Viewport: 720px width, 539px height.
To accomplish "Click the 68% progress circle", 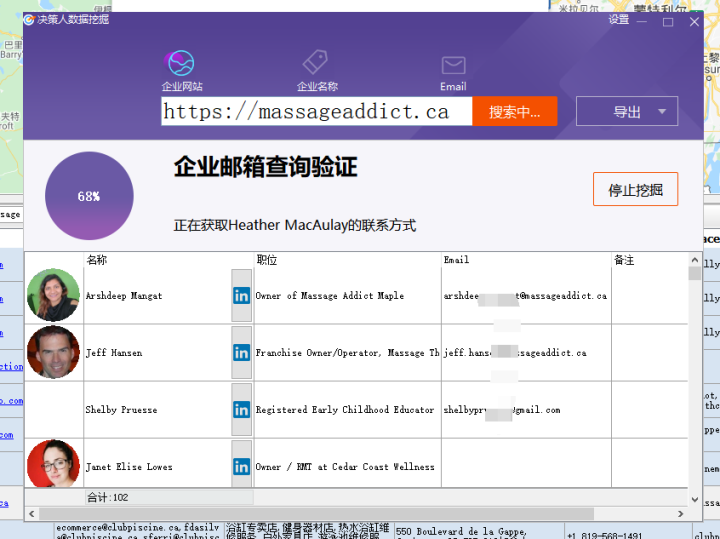I will click(x=89, y=196).
